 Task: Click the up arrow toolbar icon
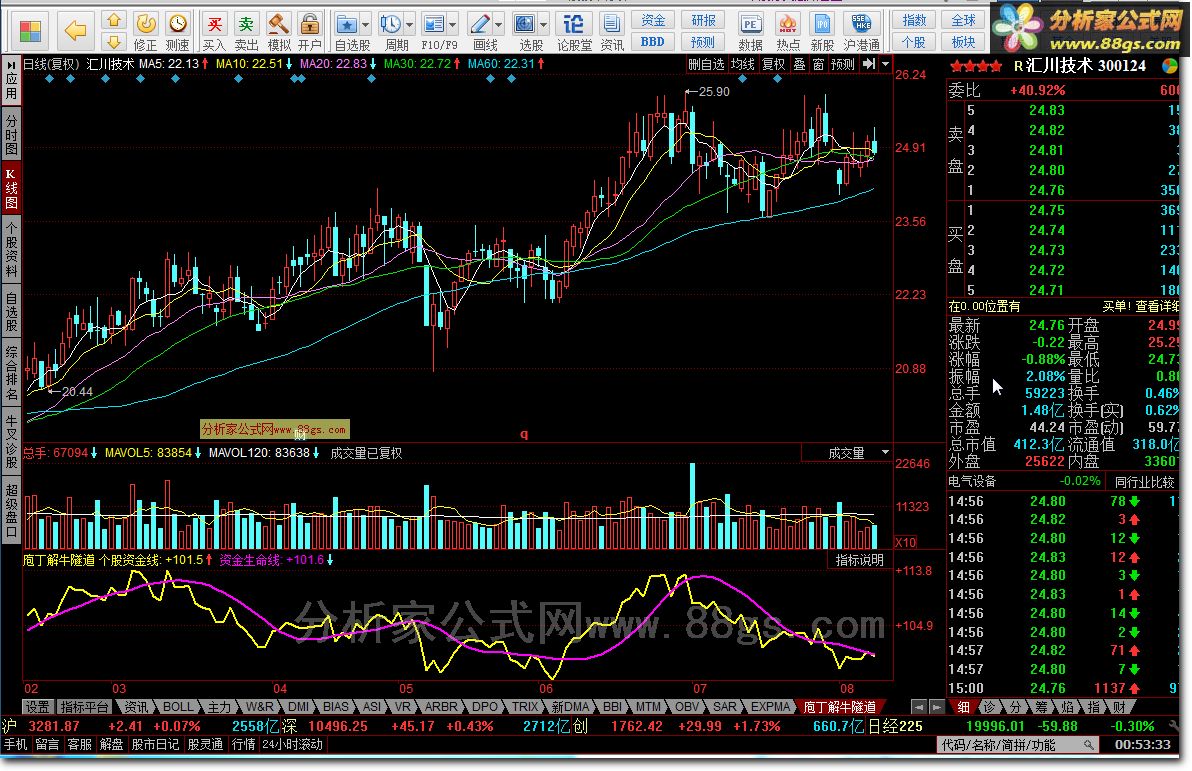pos(114,21)
